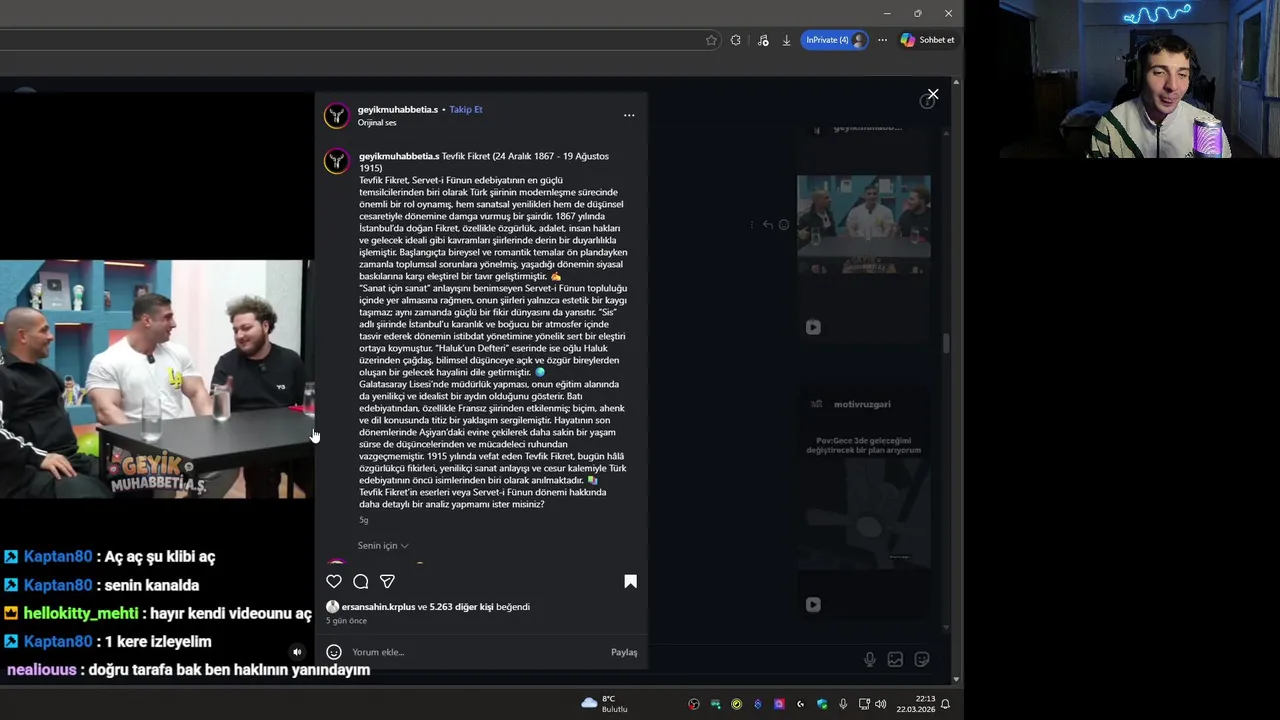
Task: Open ersansahin.krplus liker profile
Action: point(378,607)
